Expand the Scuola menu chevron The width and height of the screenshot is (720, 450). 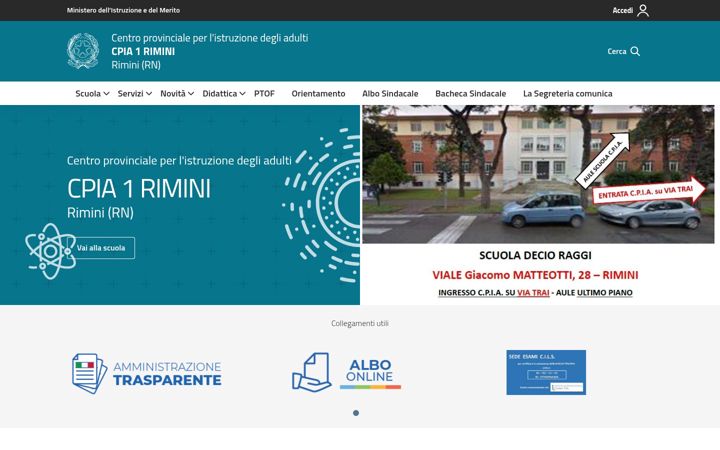106,94
